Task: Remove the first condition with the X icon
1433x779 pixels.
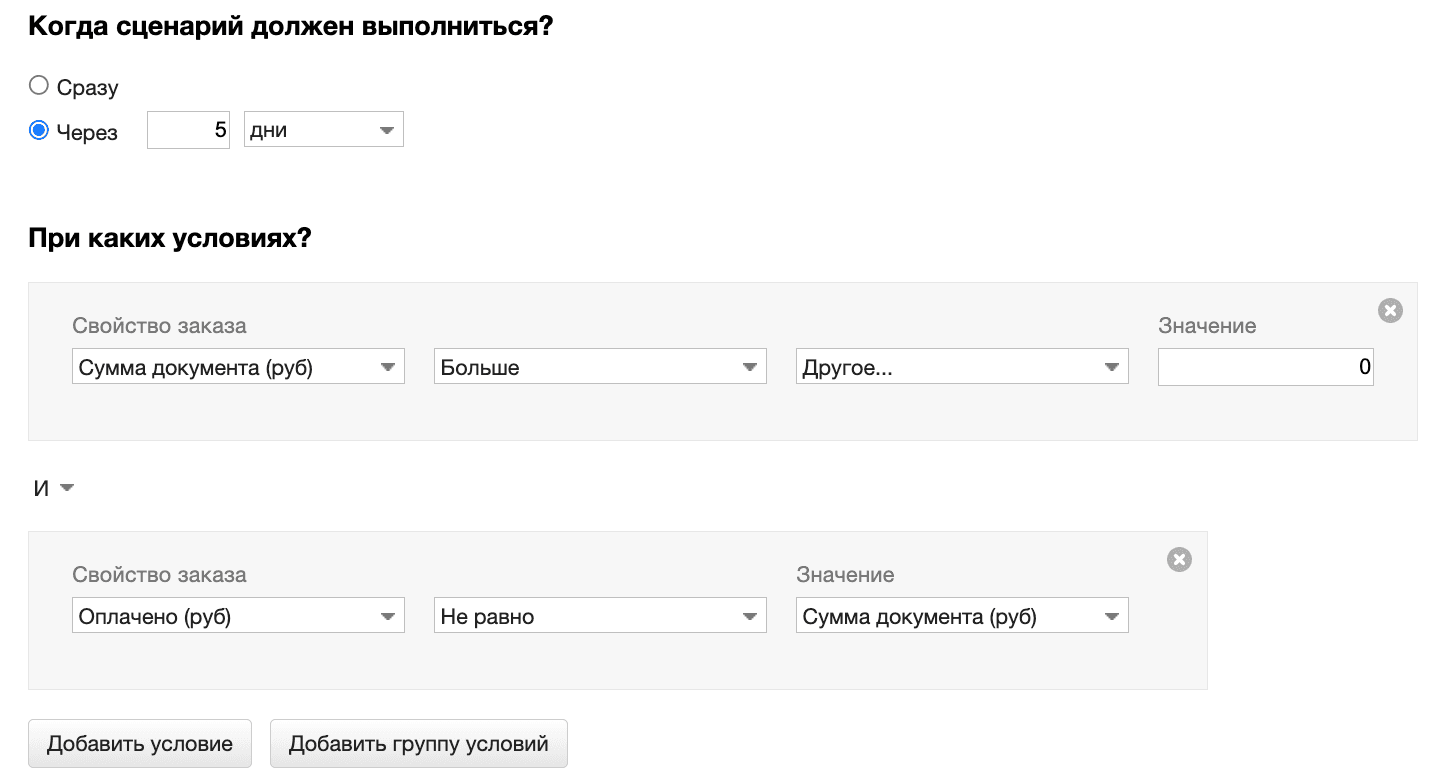Action: [x=1390, y=311]
